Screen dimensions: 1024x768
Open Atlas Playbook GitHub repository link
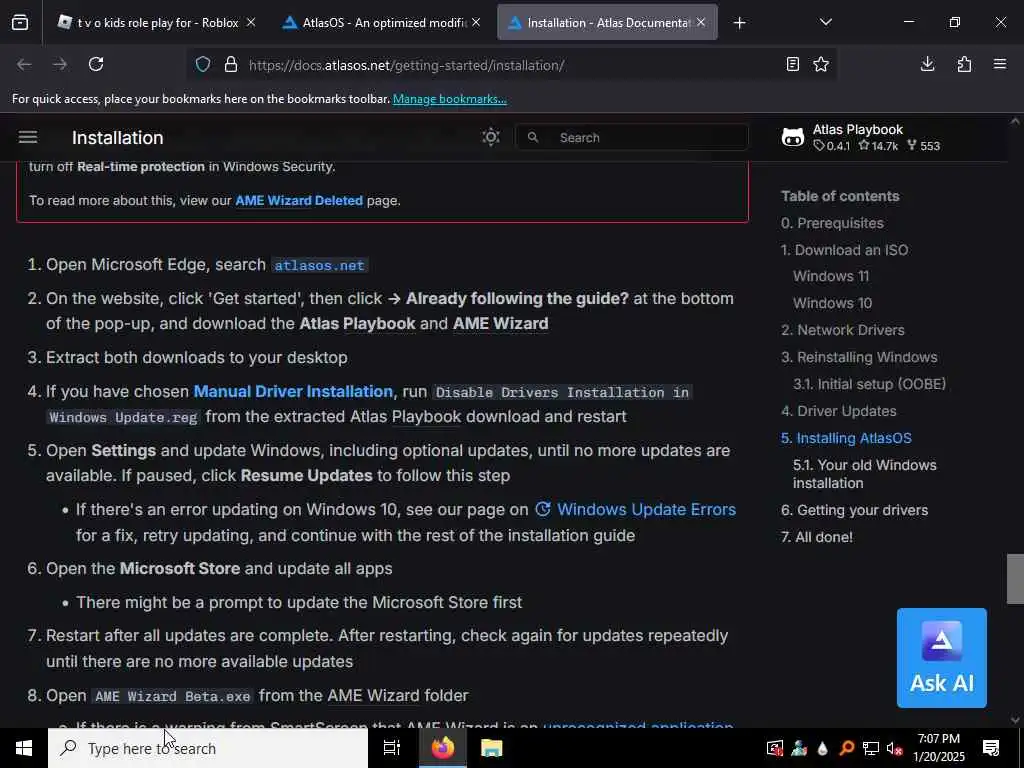coord(861,137)
